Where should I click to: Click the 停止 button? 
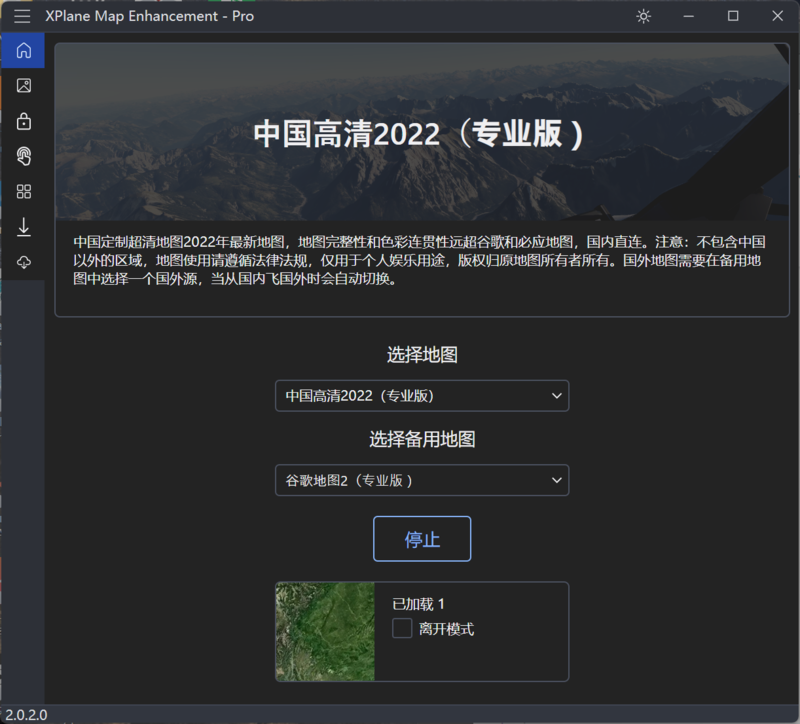tap(422, 539)
